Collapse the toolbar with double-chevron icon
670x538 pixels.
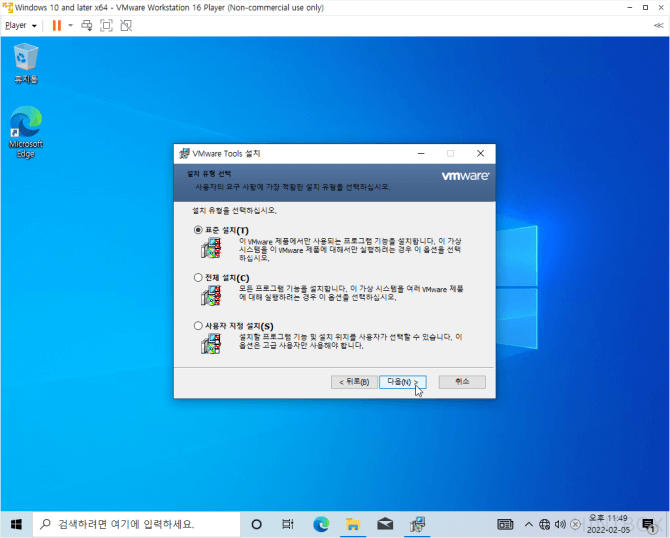click(x=658, y=26)
